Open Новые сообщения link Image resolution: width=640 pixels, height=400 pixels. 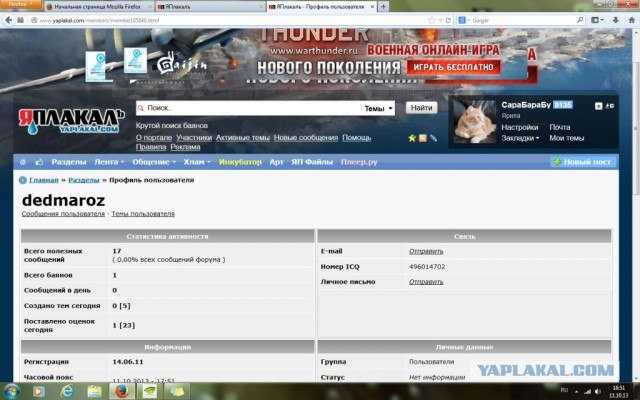306,138
